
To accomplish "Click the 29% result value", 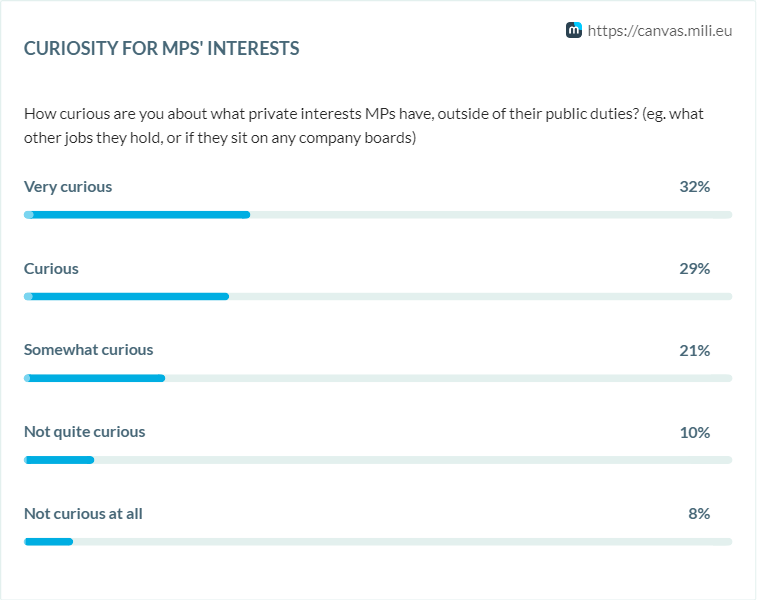I will click(694, 269).
